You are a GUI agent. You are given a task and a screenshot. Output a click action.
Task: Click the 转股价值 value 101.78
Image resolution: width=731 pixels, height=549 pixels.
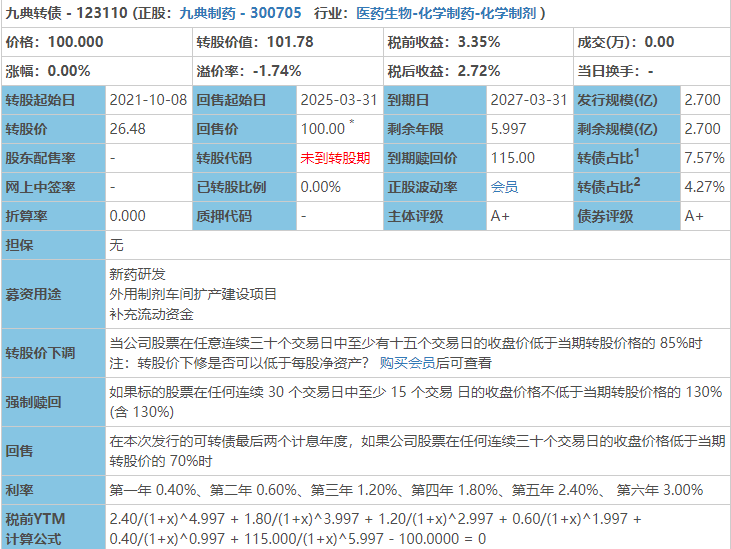[x=290, y=42]
